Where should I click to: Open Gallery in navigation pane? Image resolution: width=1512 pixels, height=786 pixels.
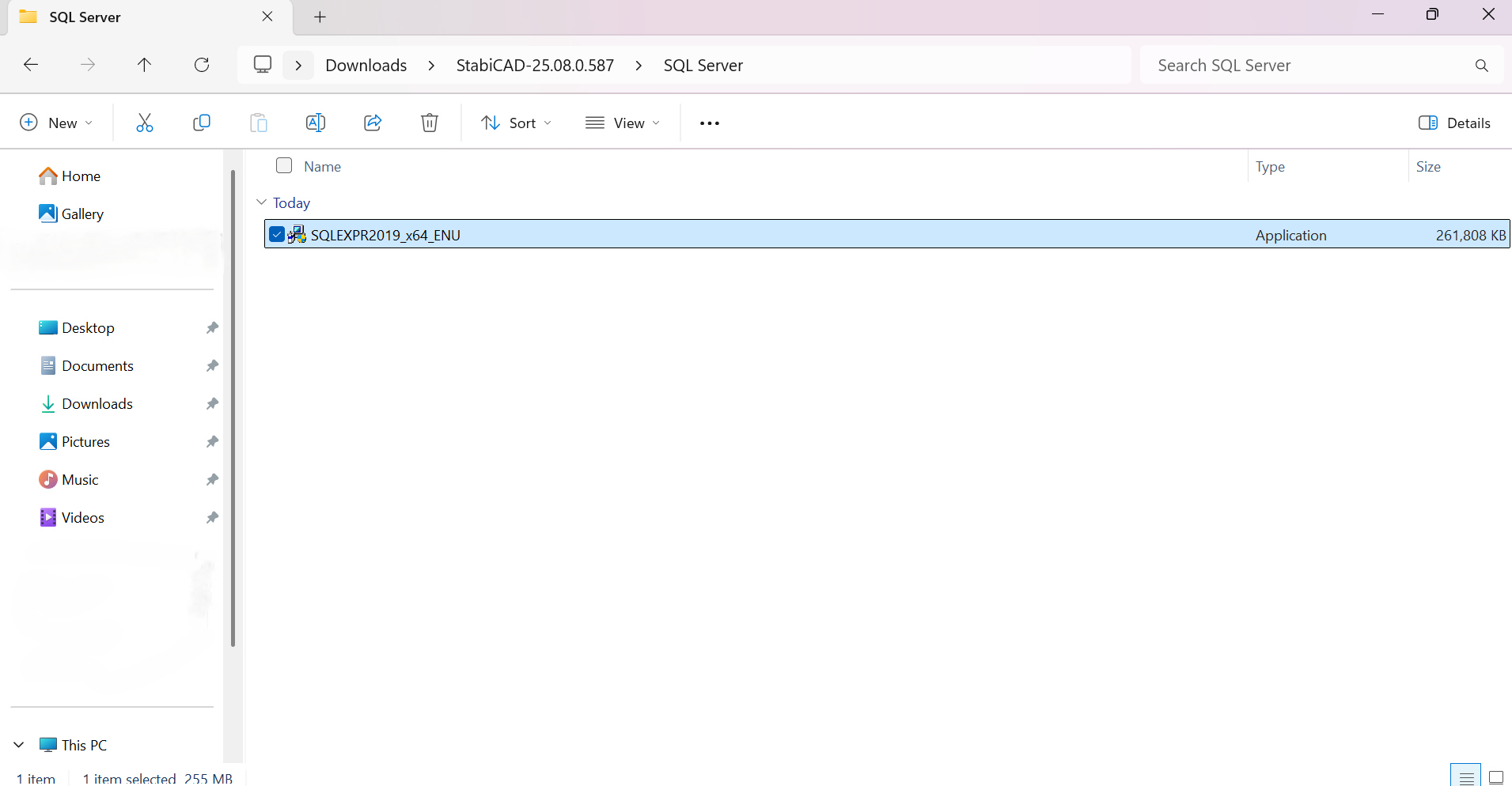(x=71, y=214)
